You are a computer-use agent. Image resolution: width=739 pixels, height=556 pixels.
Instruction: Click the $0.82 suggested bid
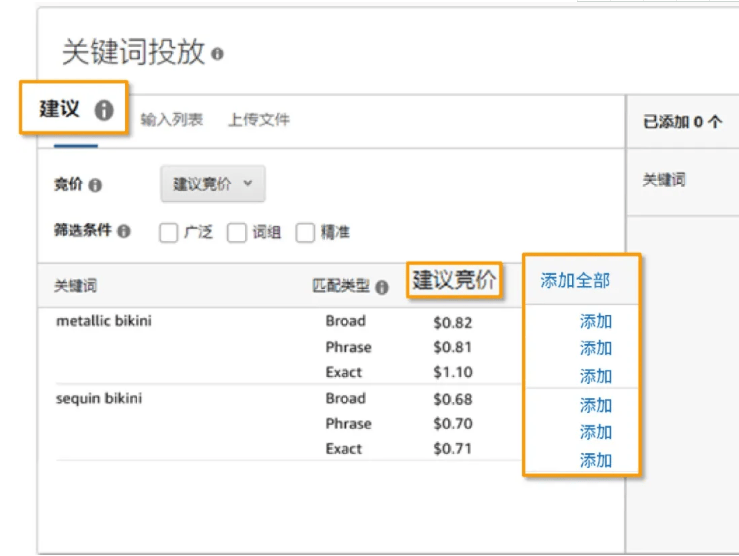tap(452, 323)
